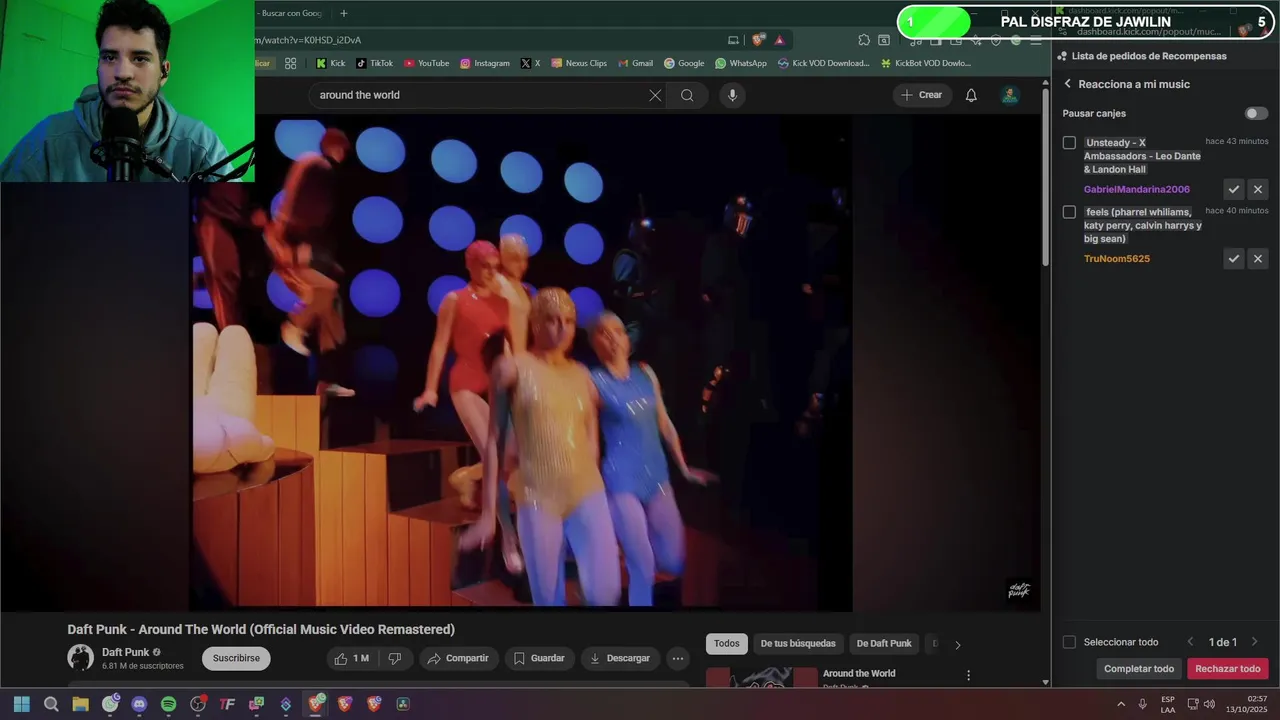Open the YouTube bookmark
This screenshot has height=720, width=1280.
(427, 63)
